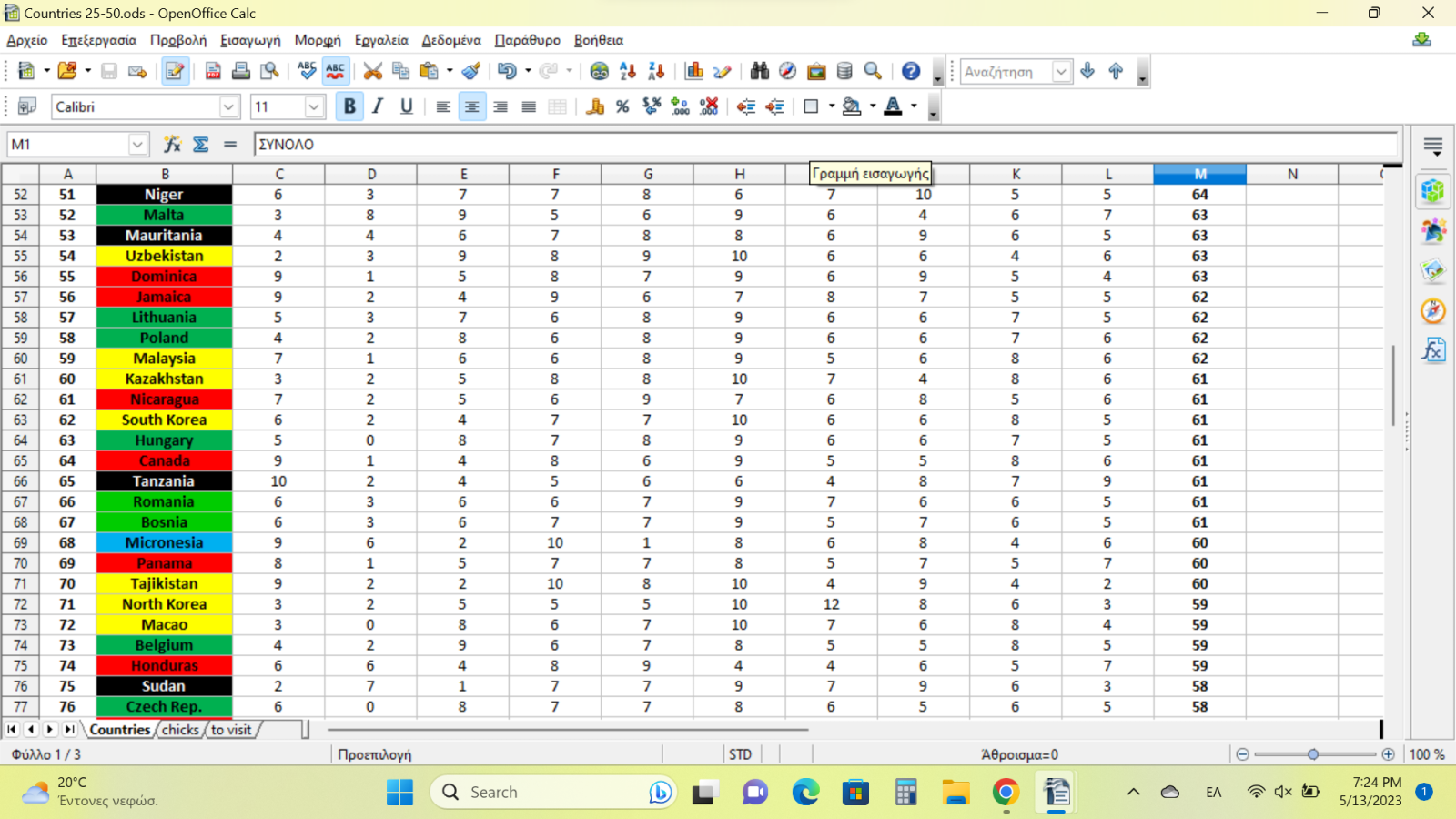This screenshot has height=819, width=1456.
Task: Click column header N
Action: point(1292,174)
